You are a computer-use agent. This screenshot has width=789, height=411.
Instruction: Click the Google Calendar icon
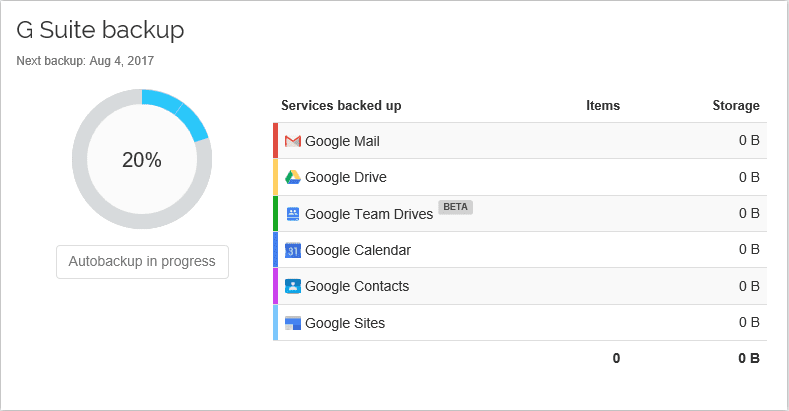point(293,250)
